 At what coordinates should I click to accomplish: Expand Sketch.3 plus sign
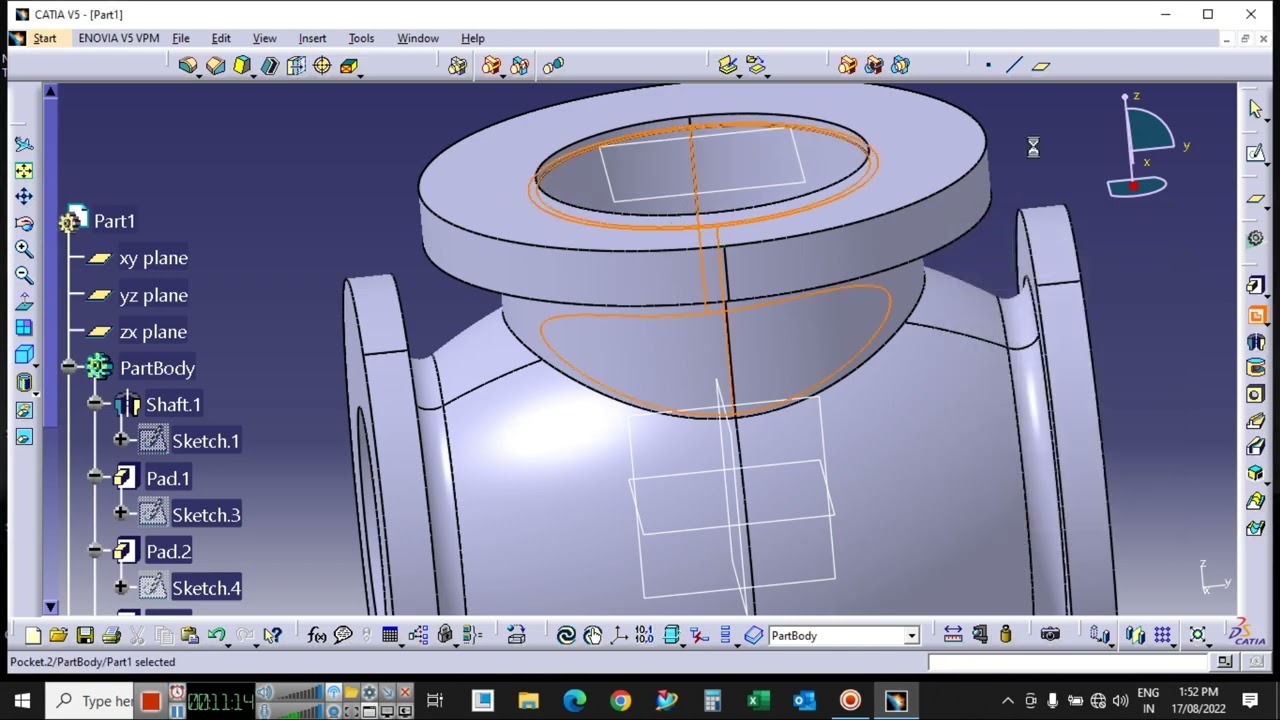pos(121,514)
